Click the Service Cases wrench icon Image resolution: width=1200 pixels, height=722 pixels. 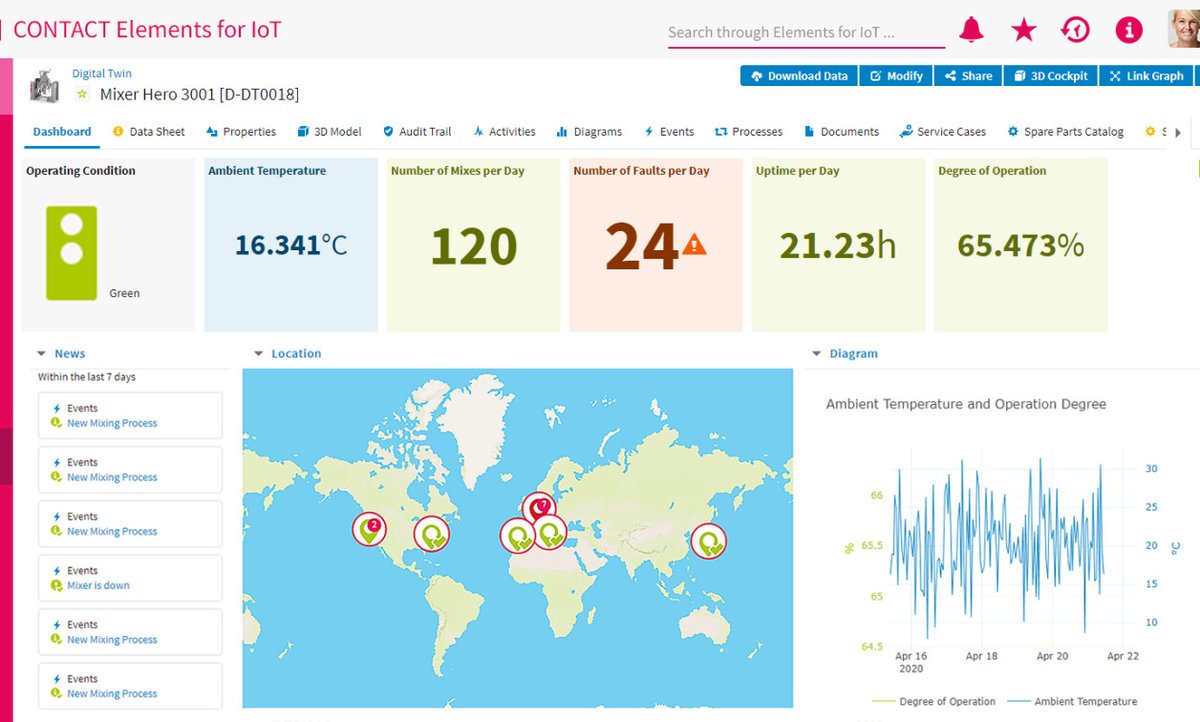pos(905,131)
